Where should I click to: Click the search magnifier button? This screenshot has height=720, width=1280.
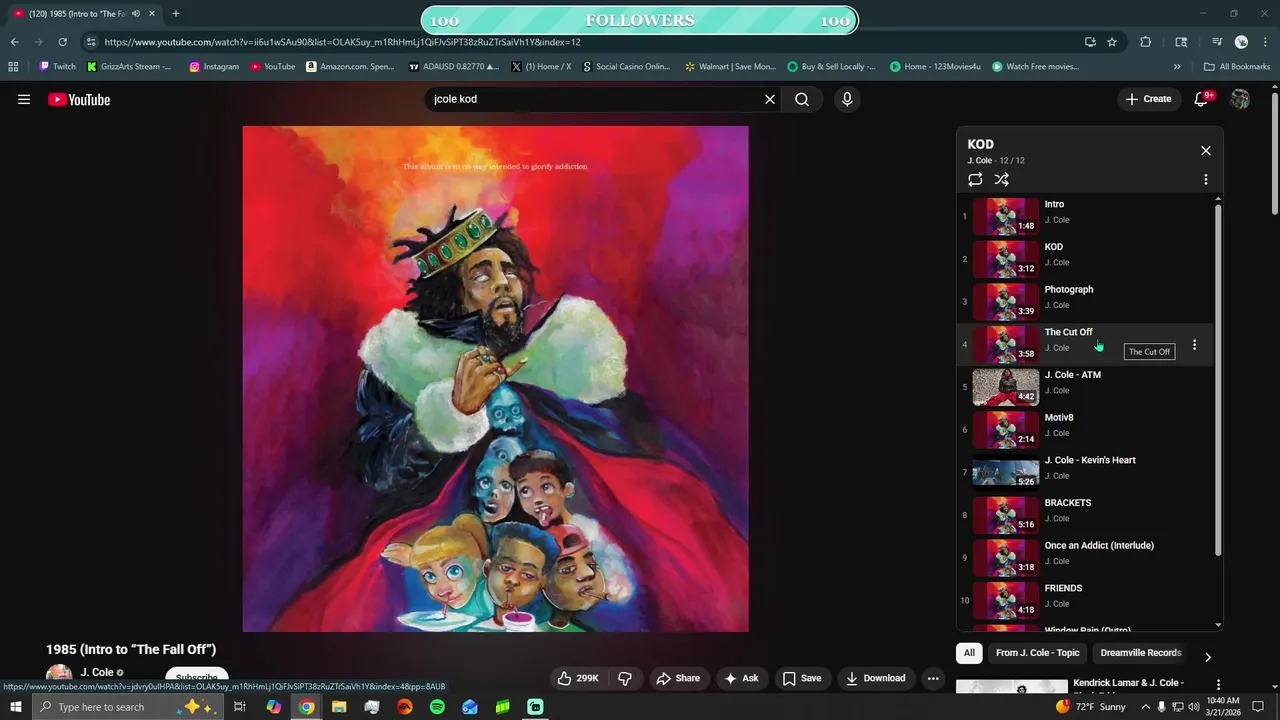pyautogui.click(x=802, y=99)
